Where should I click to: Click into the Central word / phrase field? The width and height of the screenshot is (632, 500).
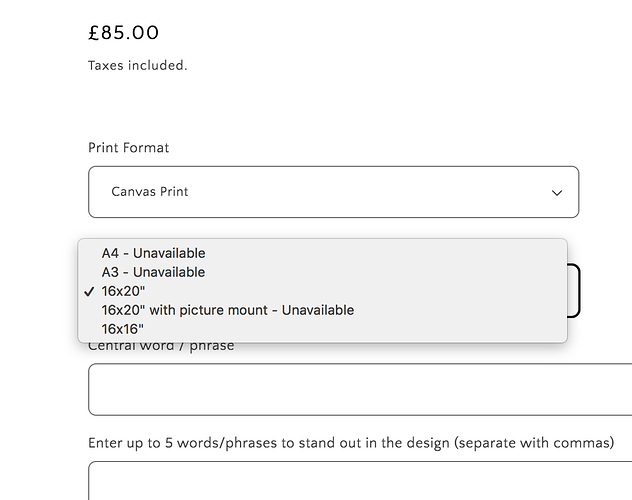click(x=360, y=389)
